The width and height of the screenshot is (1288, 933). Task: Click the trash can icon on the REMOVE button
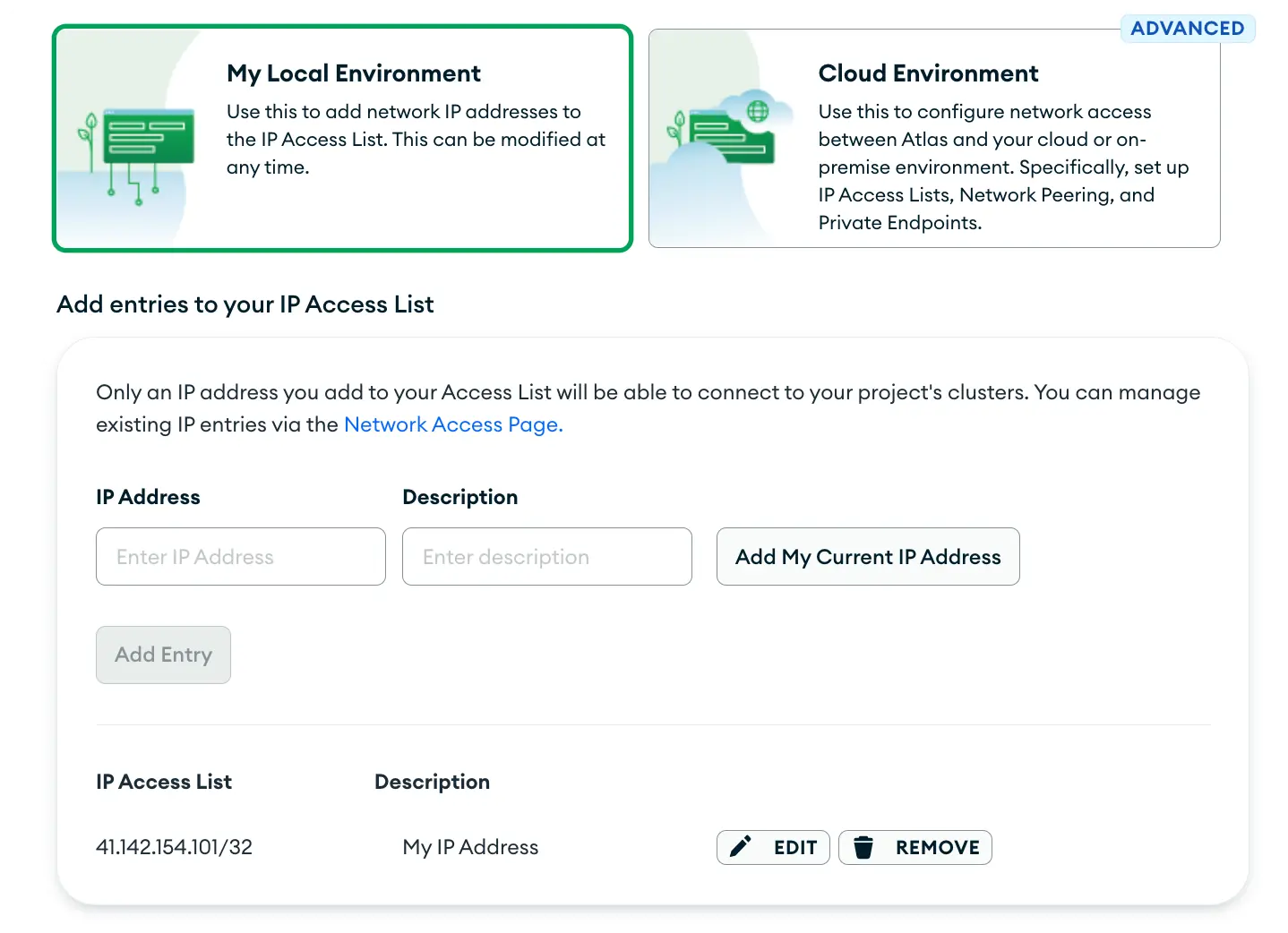[x=863, y=847]
